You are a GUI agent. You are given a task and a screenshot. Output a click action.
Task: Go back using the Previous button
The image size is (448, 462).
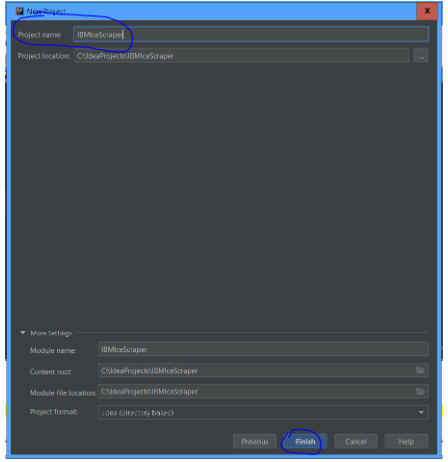[255, 441]
